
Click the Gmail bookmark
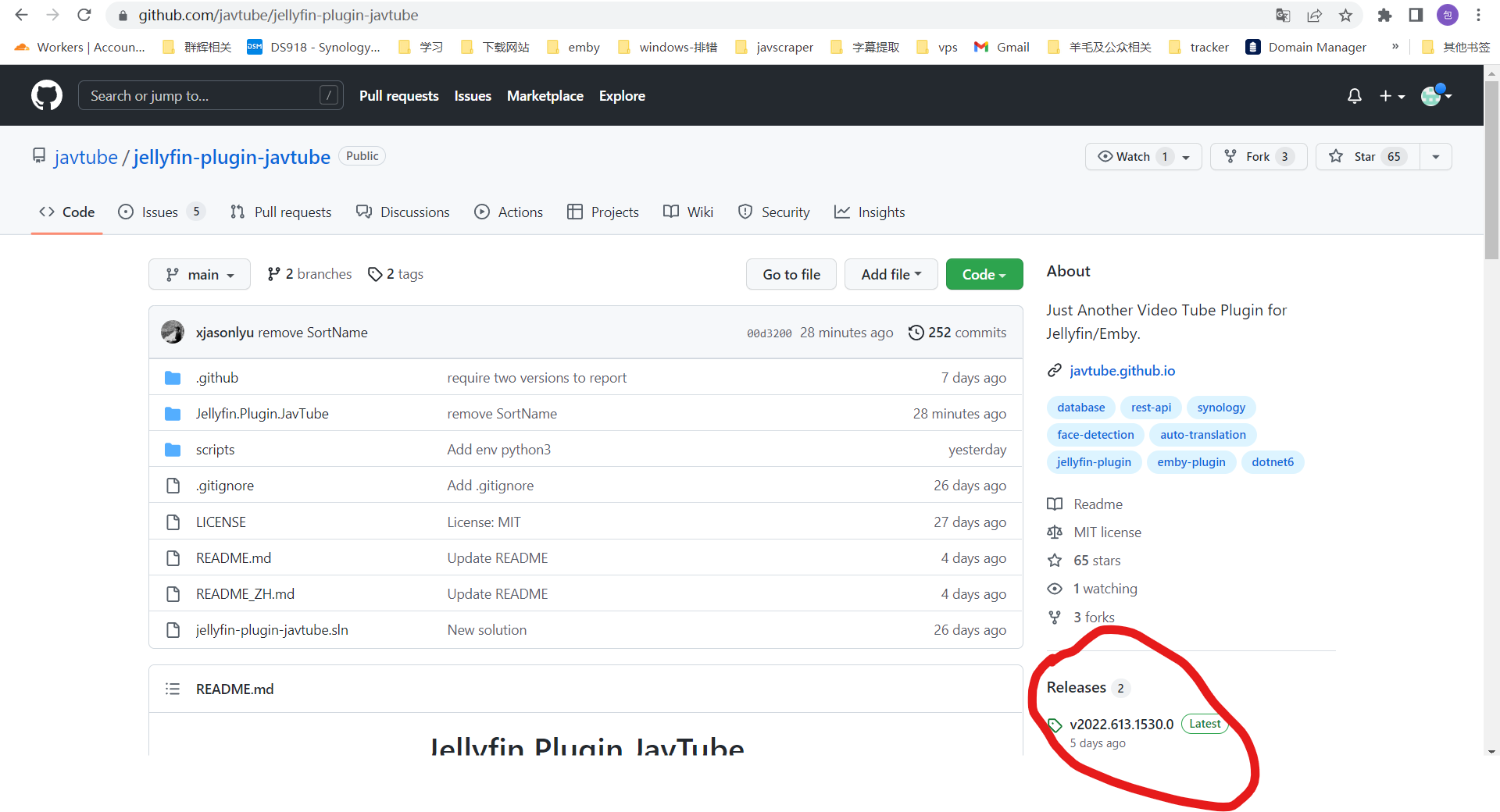click(x=1002, y=47)
